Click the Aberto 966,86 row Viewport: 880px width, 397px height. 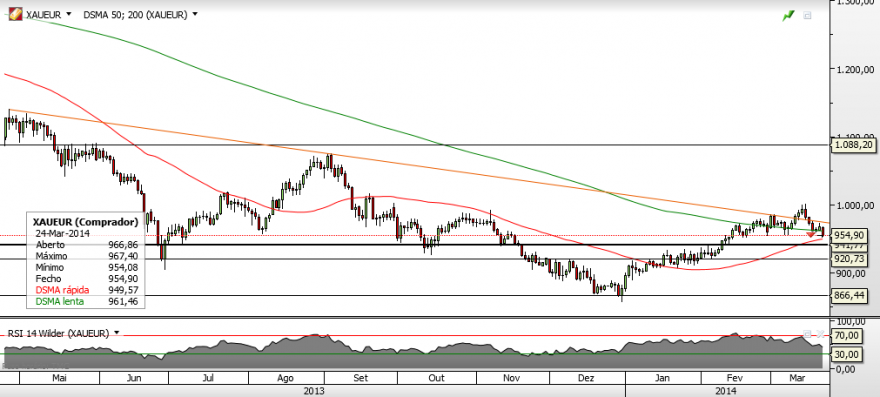pos(86,245)
